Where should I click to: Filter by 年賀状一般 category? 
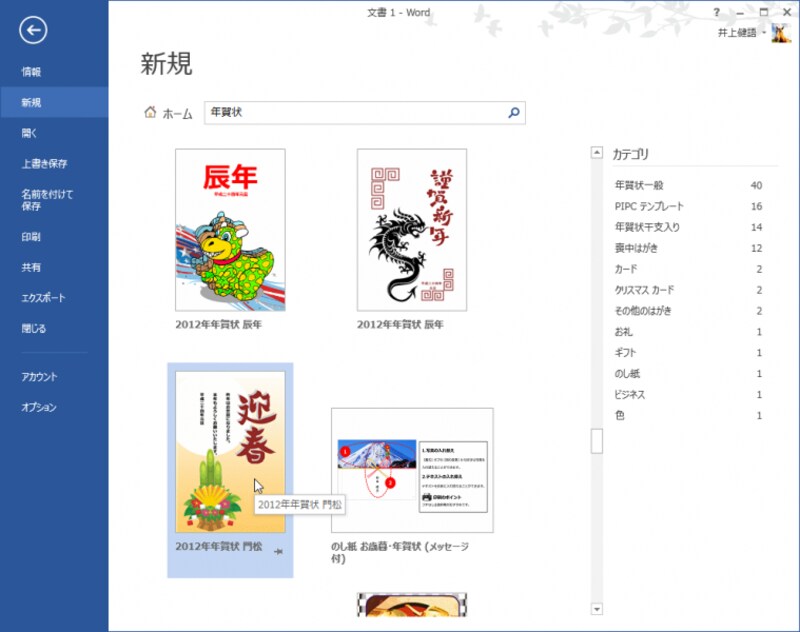point(639,185)
